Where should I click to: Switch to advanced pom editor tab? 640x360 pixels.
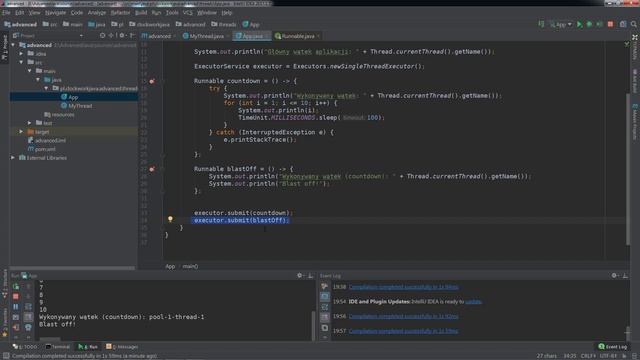[159, 36]
